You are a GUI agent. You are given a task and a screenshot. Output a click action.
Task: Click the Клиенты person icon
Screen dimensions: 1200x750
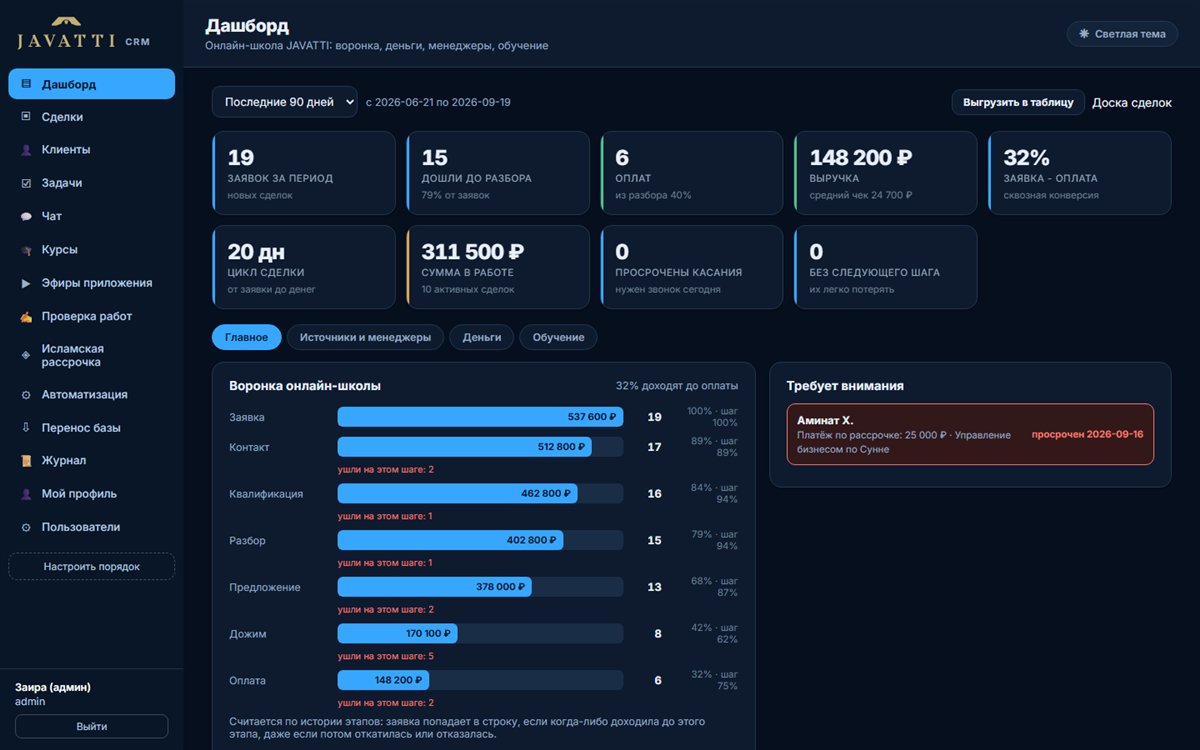pos(26,150)
